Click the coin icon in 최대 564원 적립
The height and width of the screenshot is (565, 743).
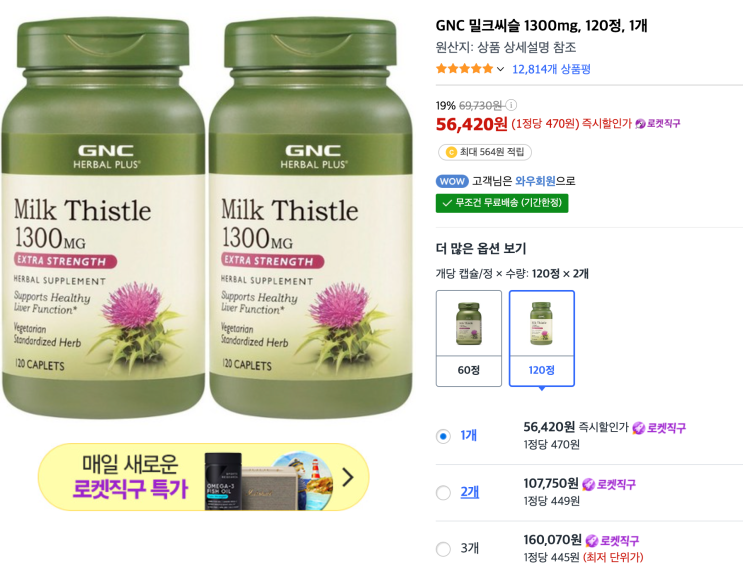point(451,152)
